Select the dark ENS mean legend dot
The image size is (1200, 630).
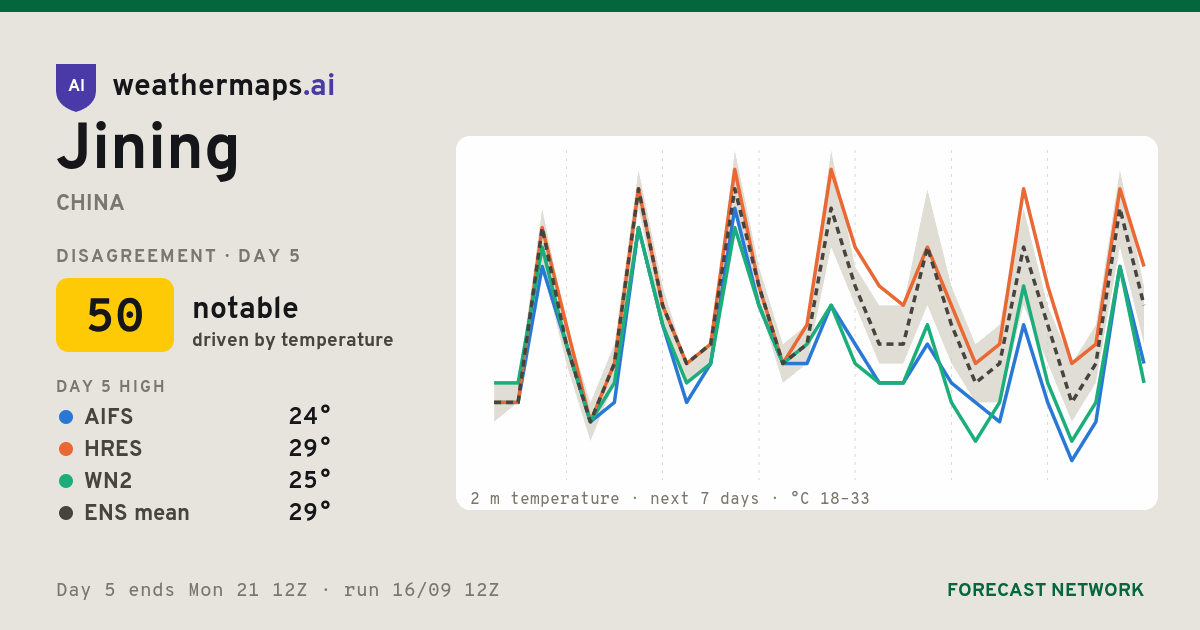click(x=66, y=513)
